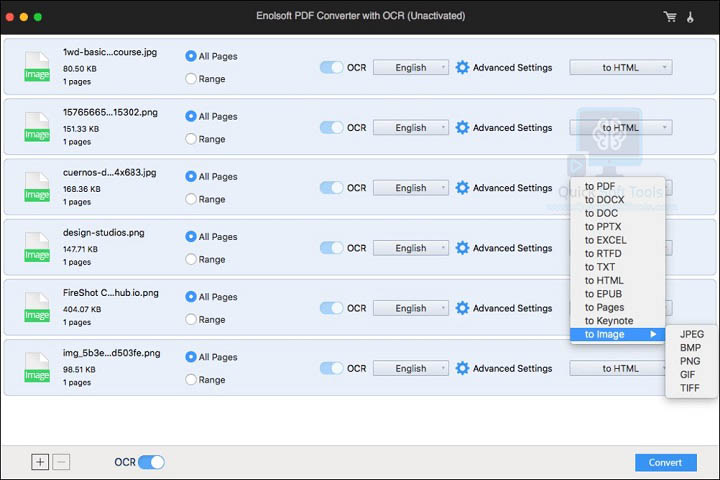Toggle the OCR switch for 15765665...15302.png
The image size is (720, 480).
[x=331, y=128]
